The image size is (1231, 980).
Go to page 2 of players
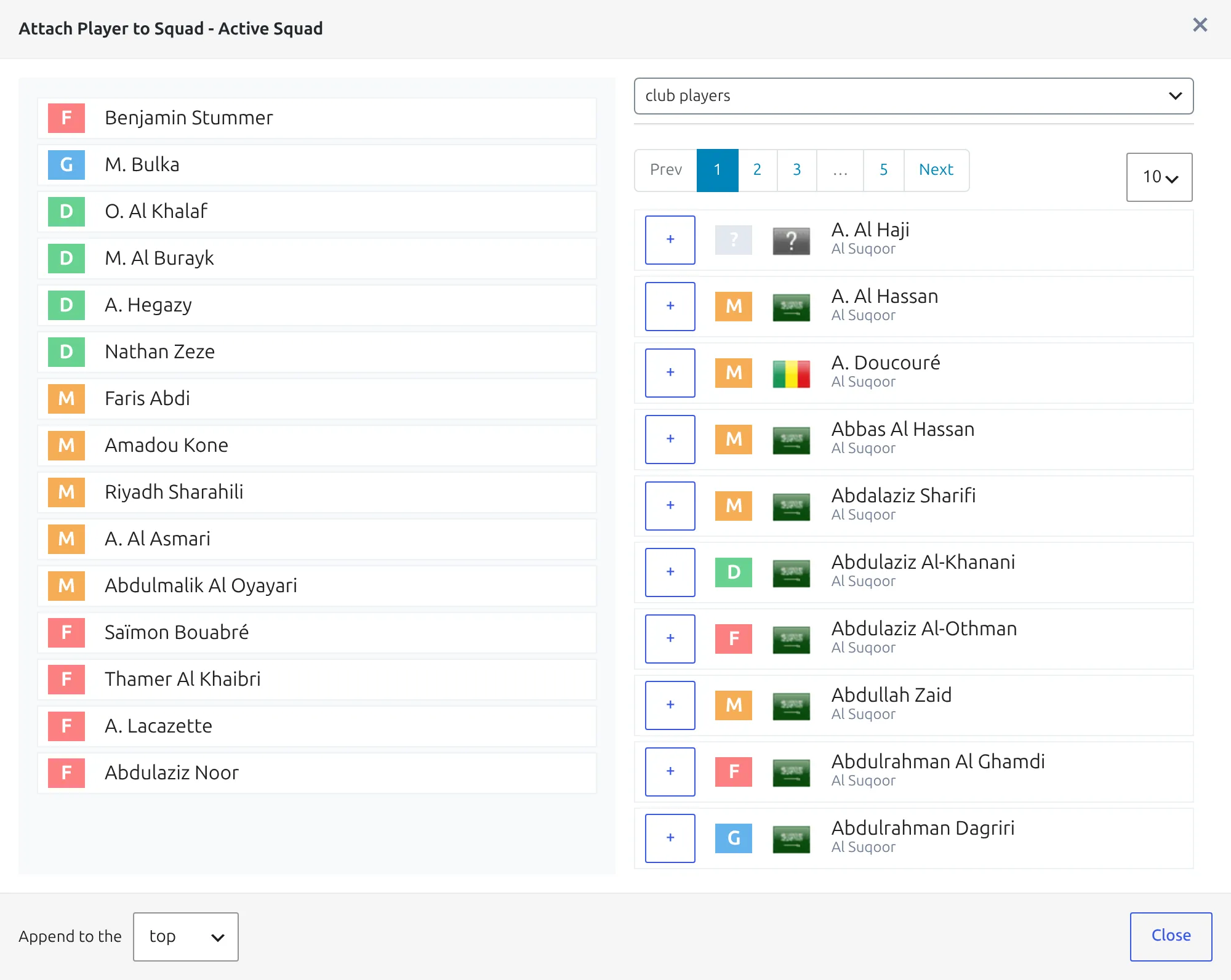757,170
